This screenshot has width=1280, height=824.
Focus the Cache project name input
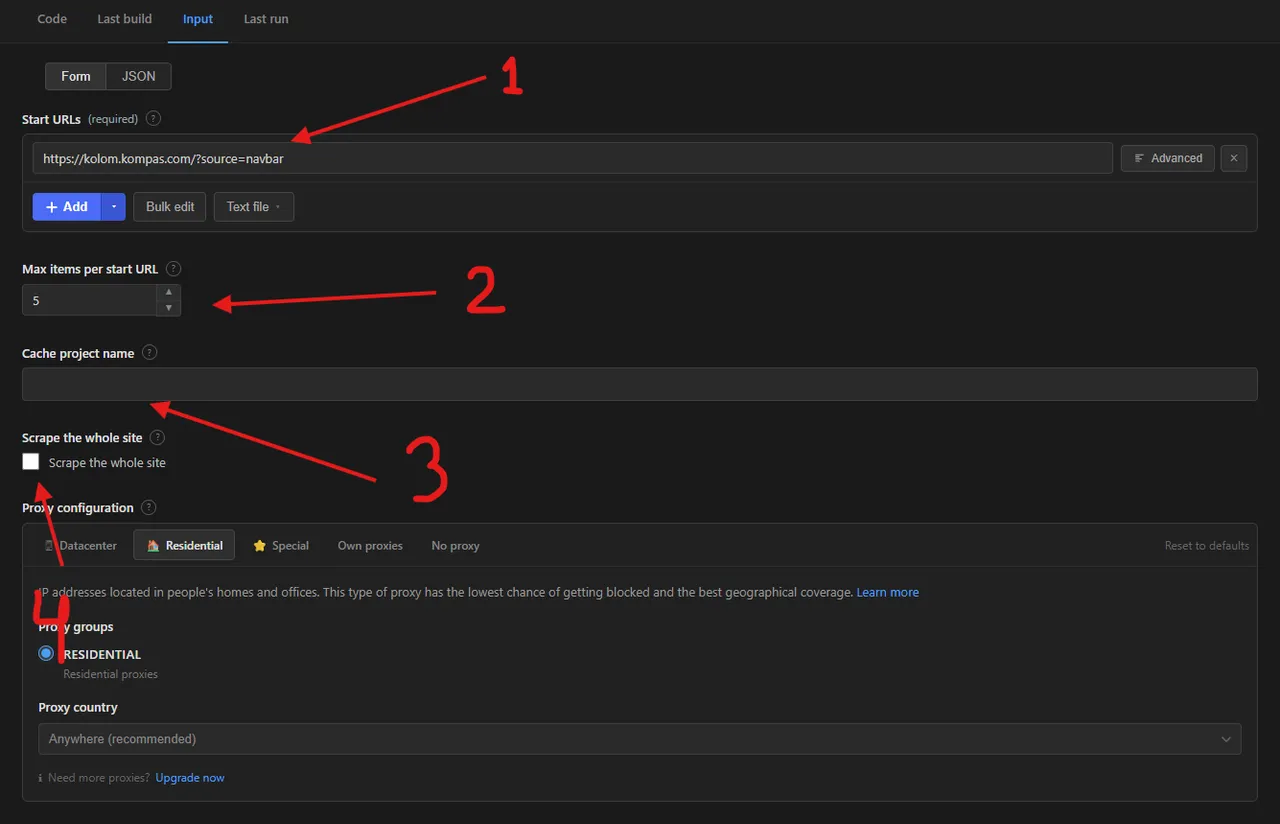click(x=640, y=384)
